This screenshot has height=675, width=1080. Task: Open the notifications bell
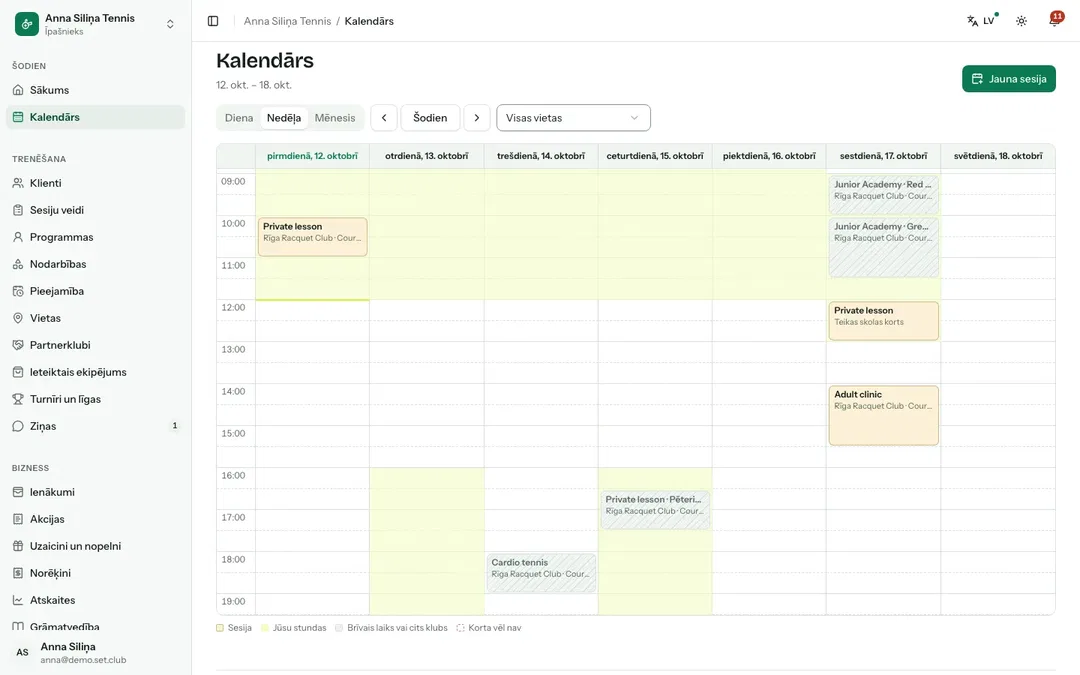[1055, 21]
